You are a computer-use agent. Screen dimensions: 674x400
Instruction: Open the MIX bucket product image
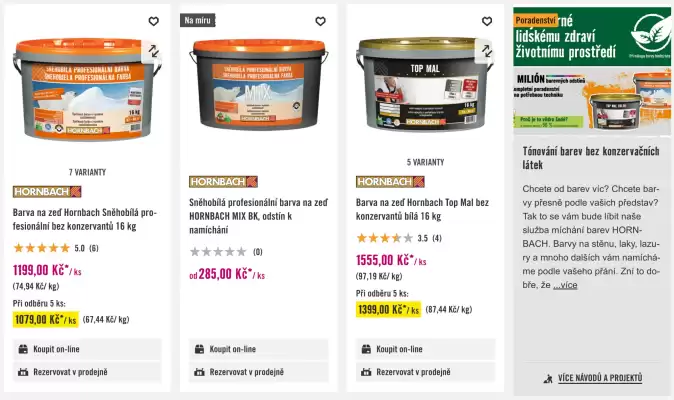259,85
